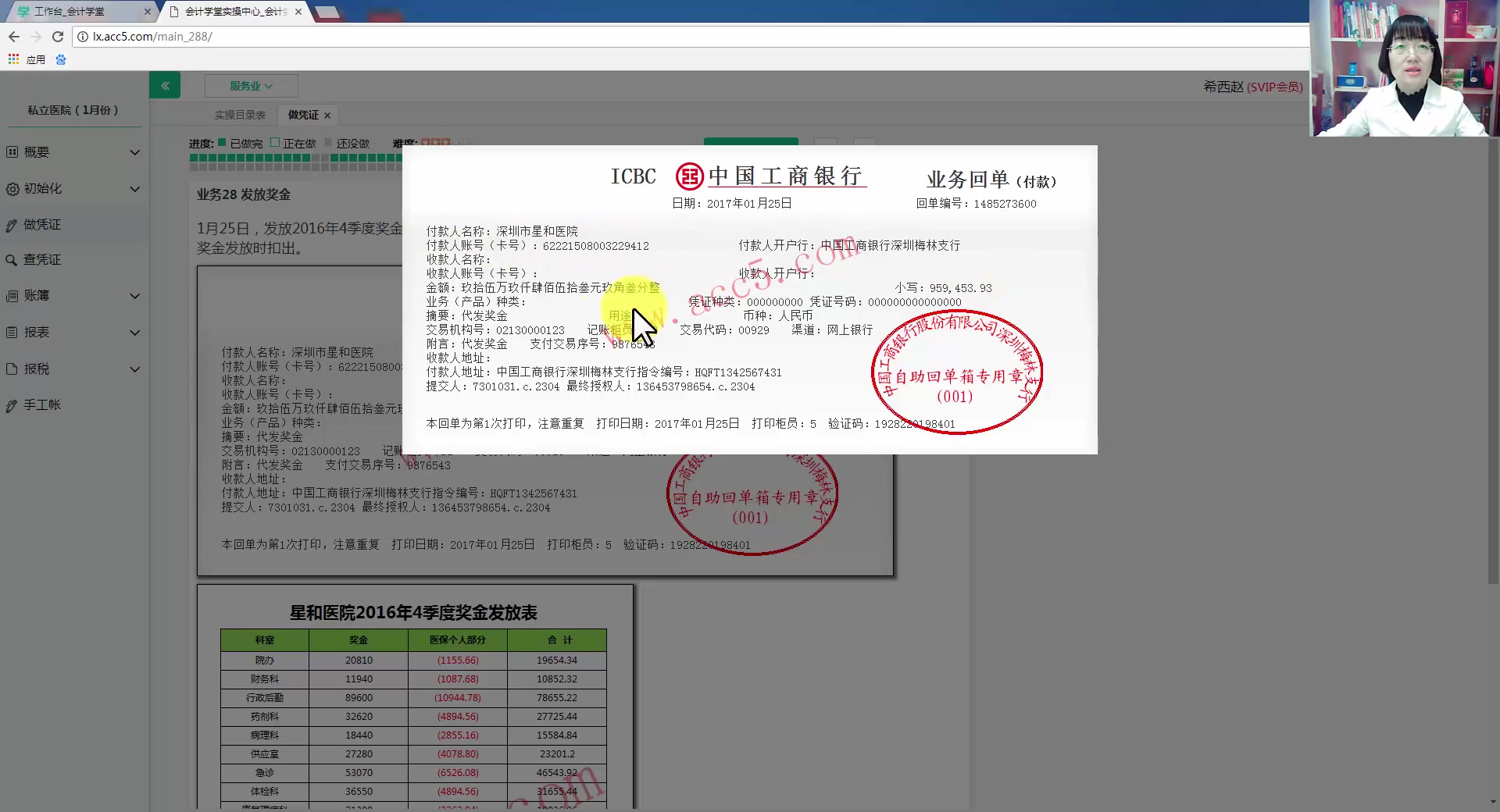The height and width of the screenshot is (812, 1500).
Task: Click the 星和医院2016年4季度奖金发放表 image
Action: coord(415,696)
